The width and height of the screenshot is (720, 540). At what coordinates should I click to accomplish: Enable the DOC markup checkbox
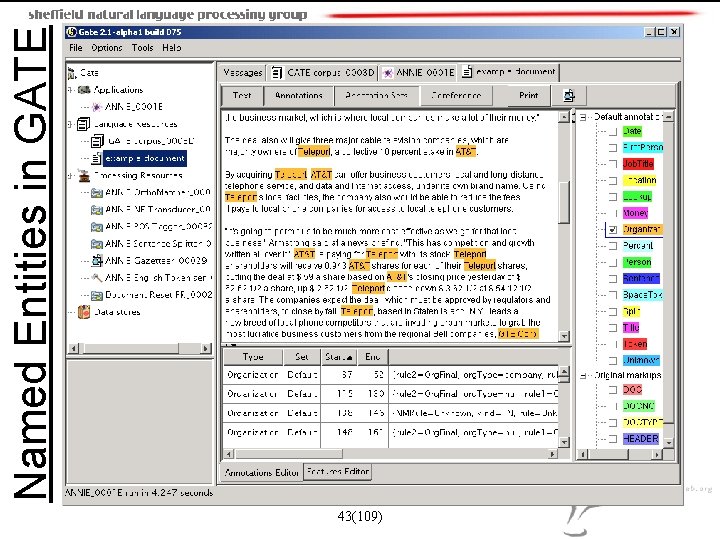pos(613,390)
